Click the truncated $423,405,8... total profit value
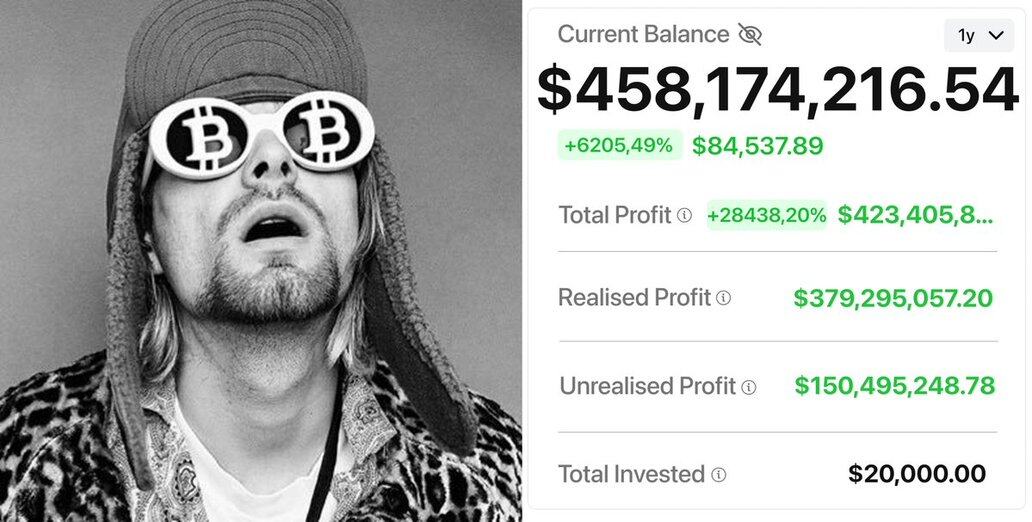This screenshot has width=1032, height=522. click(x=916, y=214)
